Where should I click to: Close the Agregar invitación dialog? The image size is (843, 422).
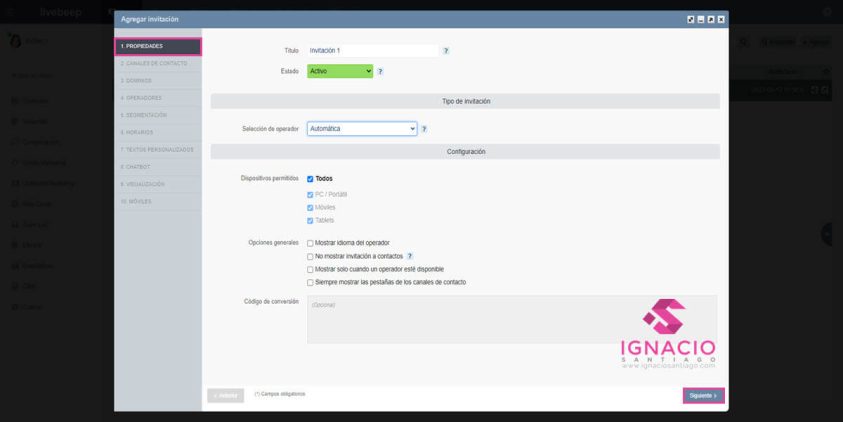(x=721, y=19)
